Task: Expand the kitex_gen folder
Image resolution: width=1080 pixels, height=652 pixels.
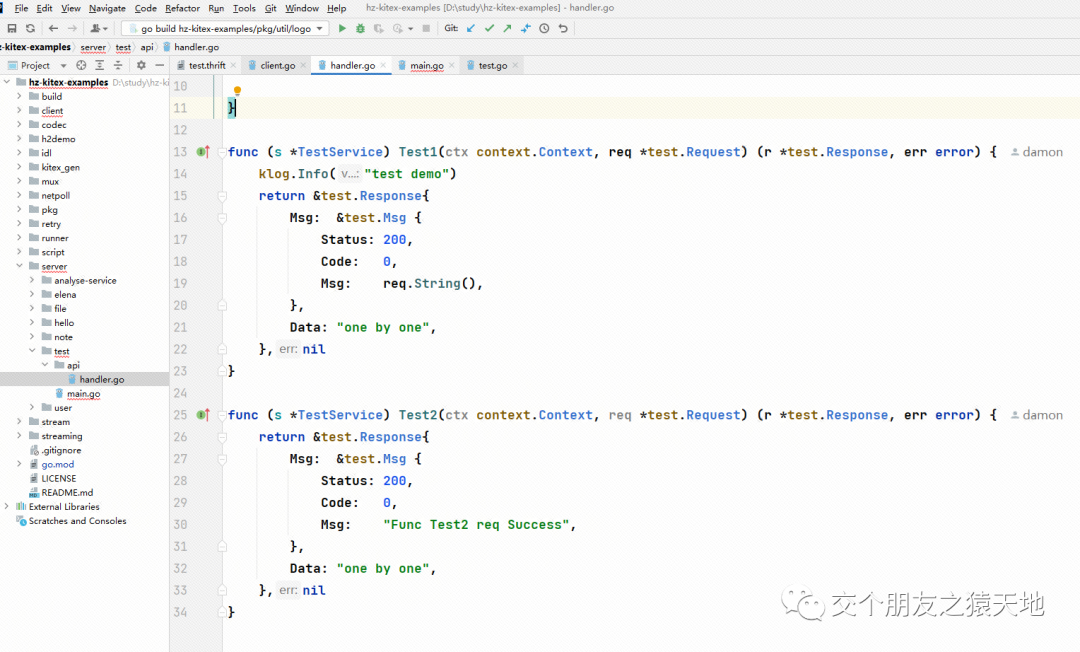Action: [19, 167]
